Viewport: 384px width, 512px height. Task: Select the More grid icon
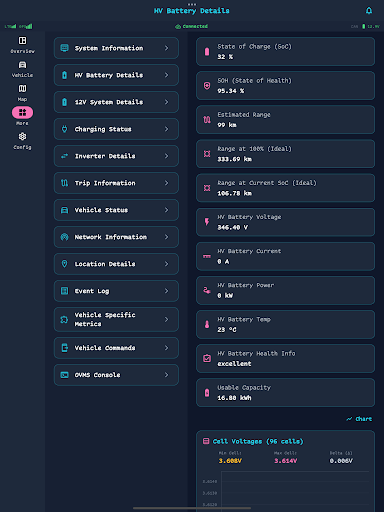point(22,113)
